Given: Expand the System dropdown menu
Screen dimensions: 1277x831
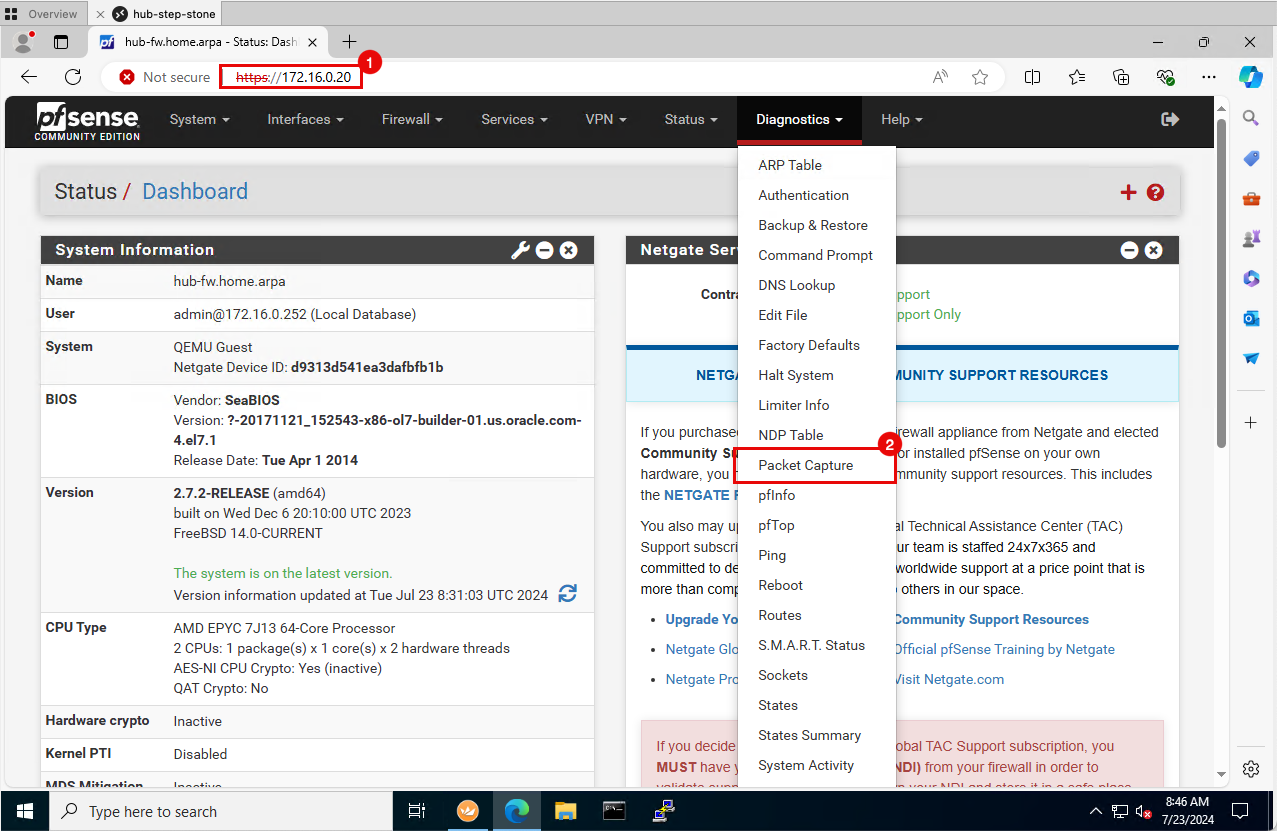Looking at the screenshot, I should pos(199,119).
